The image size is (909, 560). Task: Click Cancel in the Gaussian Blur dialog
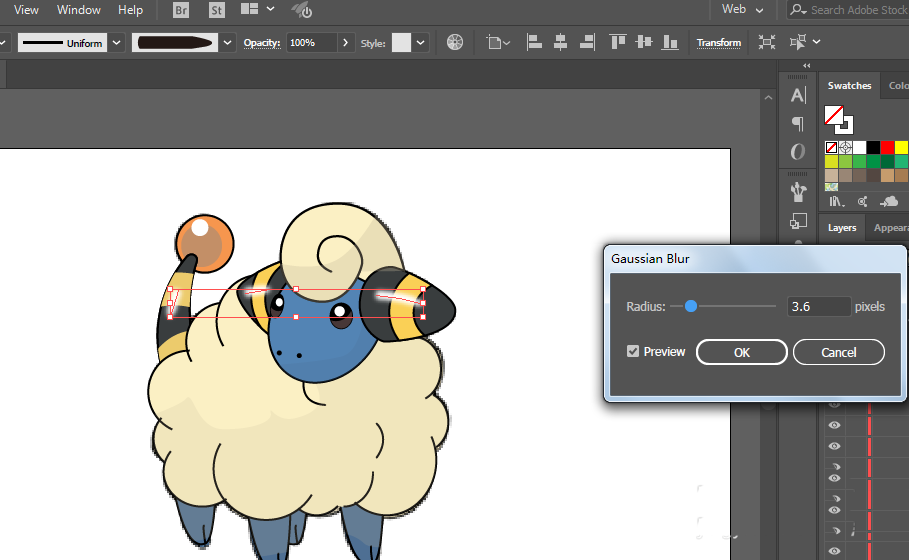point(838,352)
